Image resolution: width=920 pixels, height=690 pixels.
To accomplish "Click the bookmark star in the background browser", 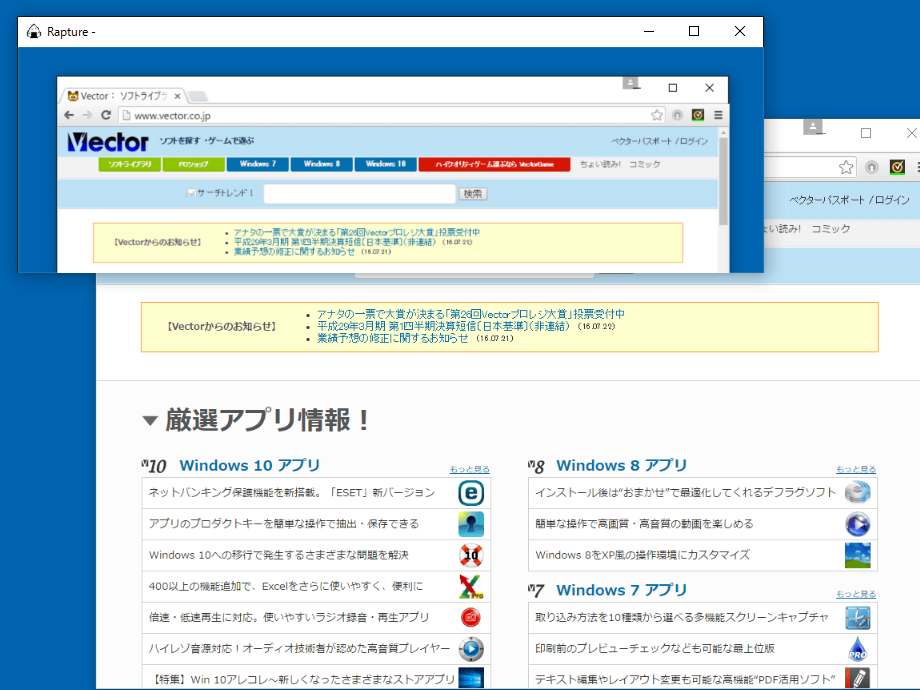I will click(x=846, y=167).
